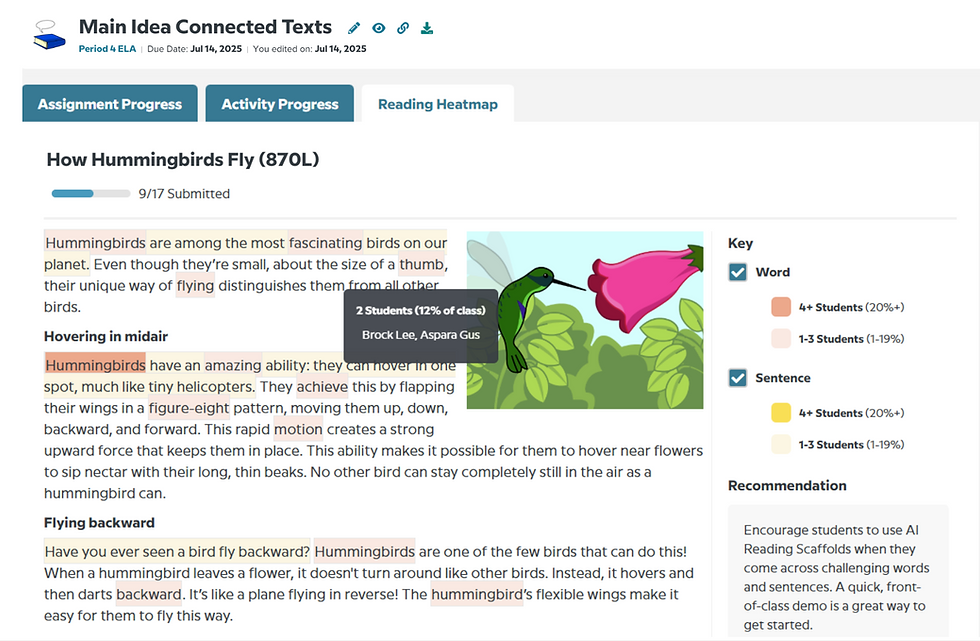The height and width of the screenshot is (641, 980).
Task: Click the copy link icon
Action: point(403,28)
